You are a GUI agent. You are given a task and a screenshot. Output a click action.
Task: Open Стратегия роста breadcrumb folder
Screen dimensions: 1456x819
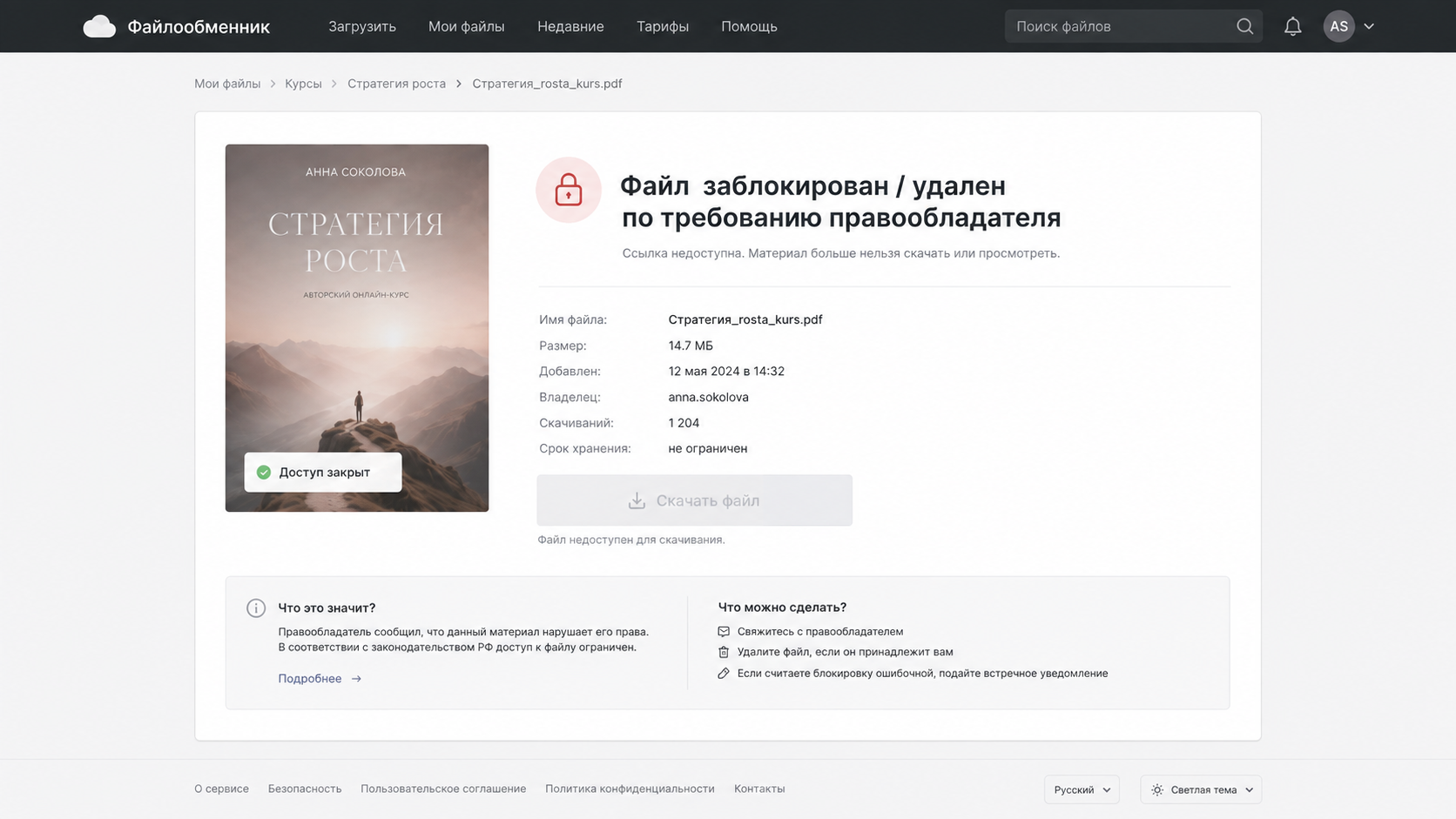pyautogui.click(x=396, y=84)
